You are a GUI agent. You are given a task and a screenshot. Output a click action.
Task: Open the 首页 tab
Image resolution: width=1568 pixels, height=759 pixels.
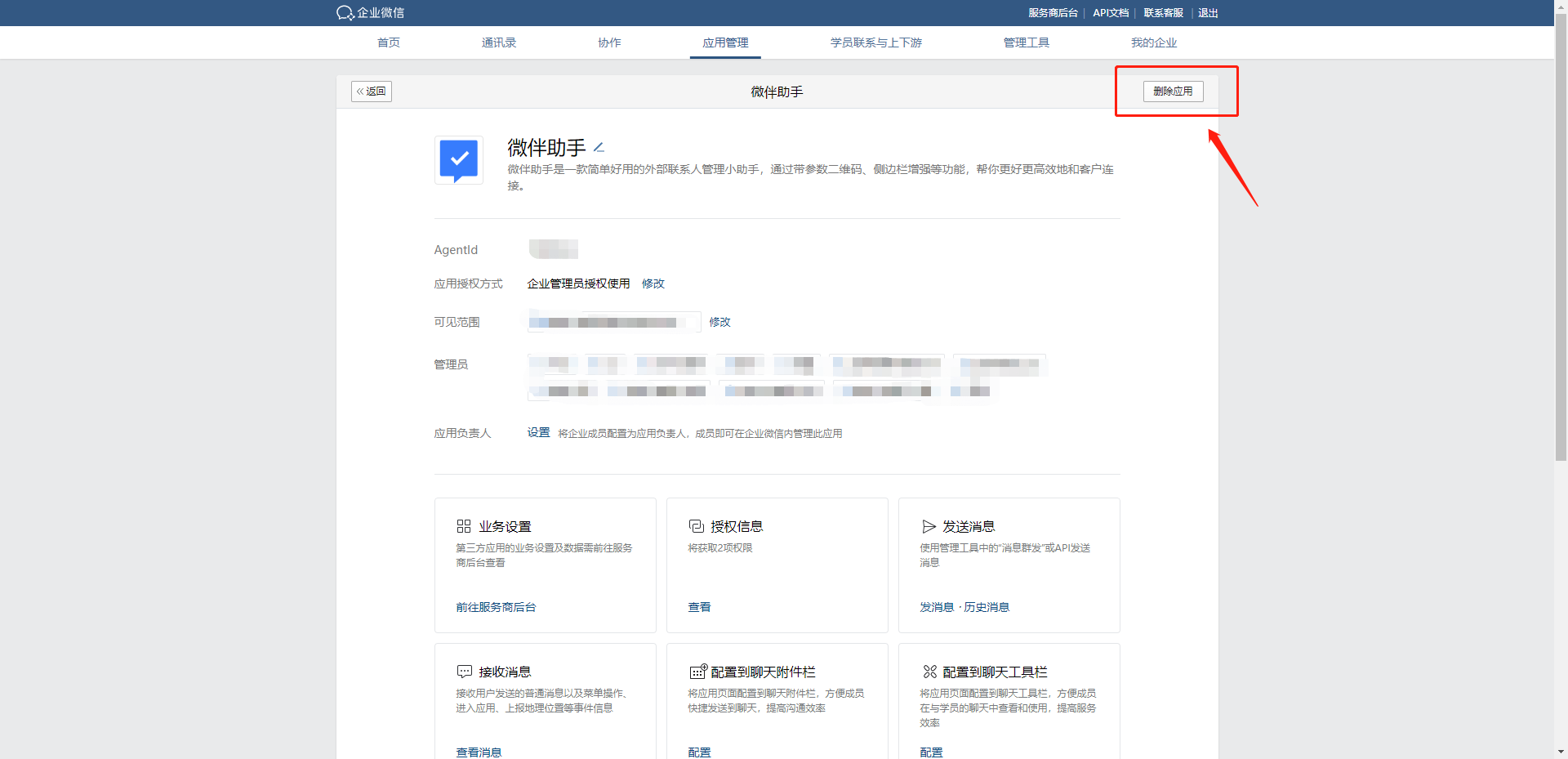tap(389, 42)
